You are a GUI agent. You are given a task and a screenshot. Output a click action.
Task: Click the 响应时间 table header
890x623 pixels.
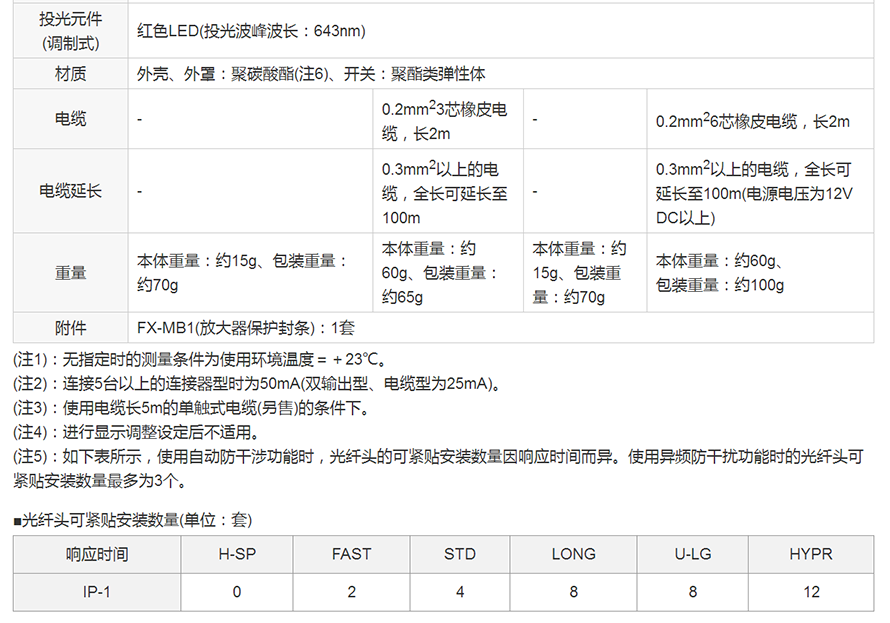click(x=97, y=554)
